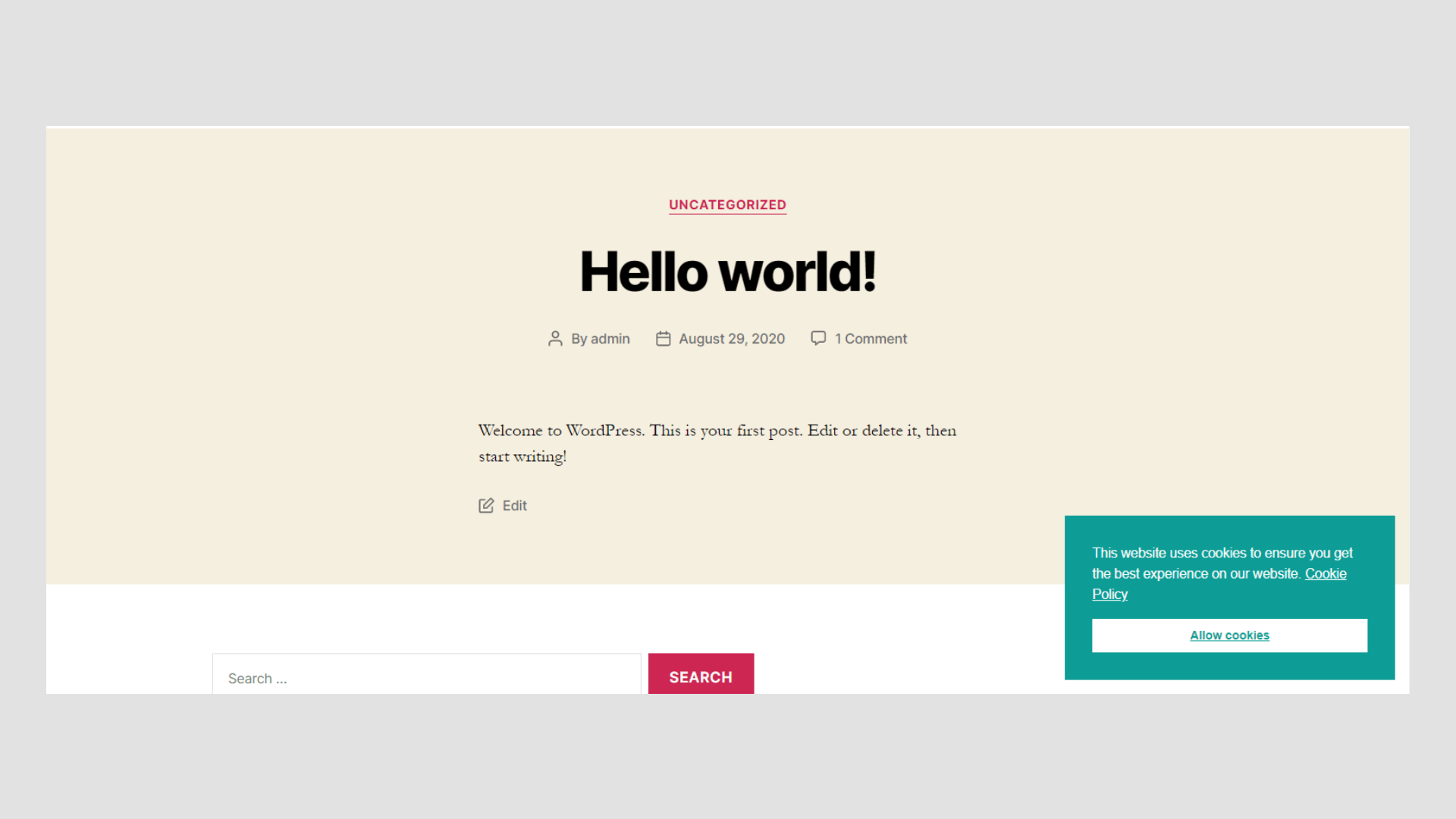Click the pencil edit icon

click(x=486, y=505)
